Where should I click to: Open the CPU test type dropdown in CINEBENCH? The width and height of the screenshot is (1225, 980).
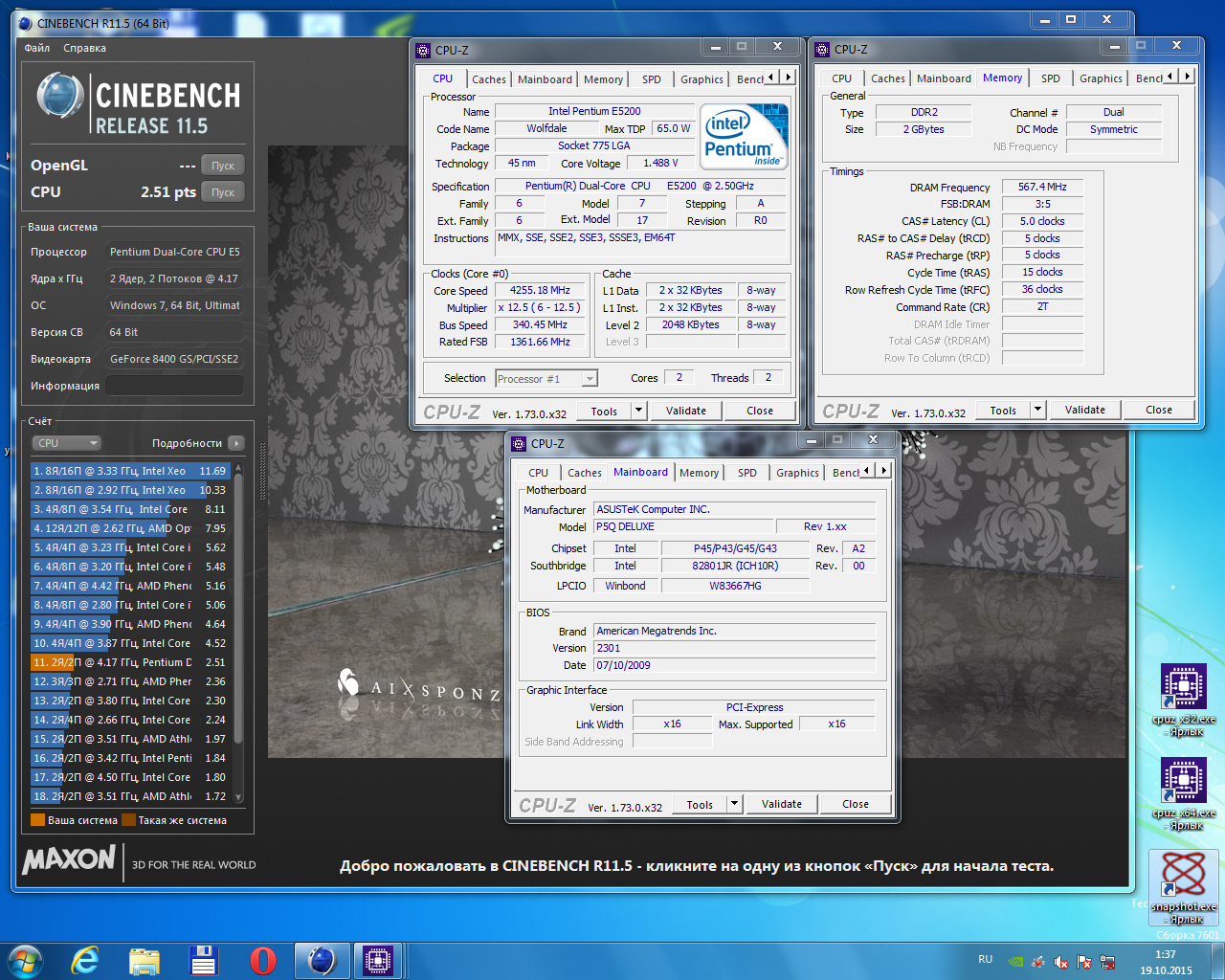(x=66, y=443)
